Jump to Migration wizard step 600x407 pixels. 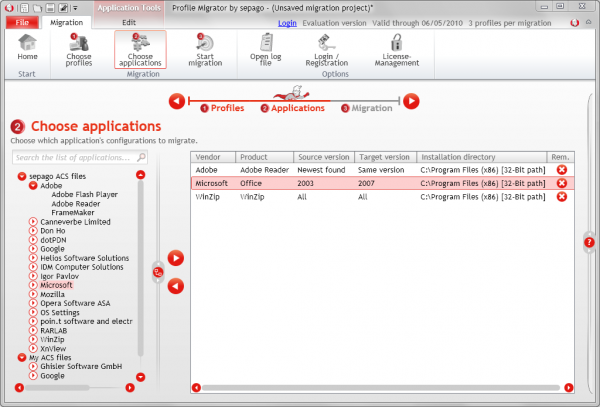click(367, 108)
